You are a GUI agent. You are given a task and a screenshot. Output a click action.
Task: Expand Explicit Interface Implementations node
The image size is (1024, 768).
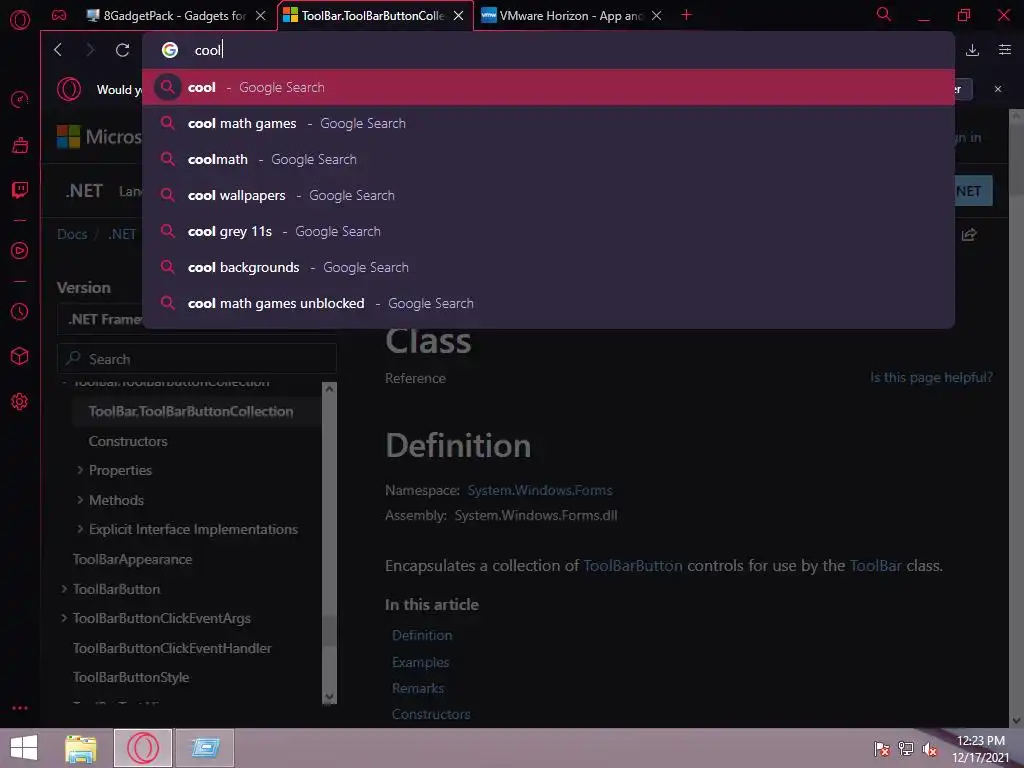(x=80, y=529)
